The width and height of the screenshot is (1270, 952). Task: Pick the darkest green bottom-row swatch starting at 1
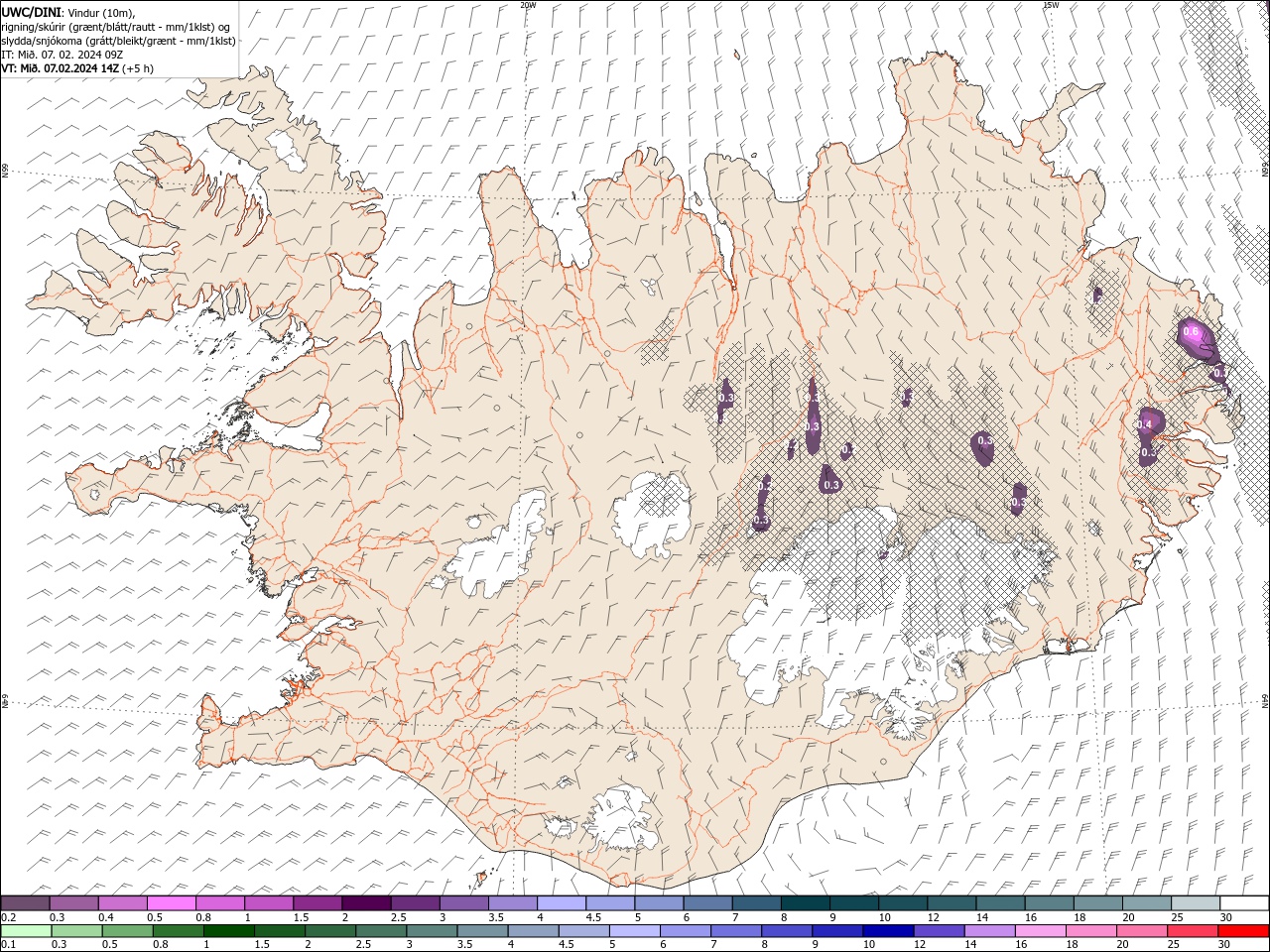pos(229,931)
